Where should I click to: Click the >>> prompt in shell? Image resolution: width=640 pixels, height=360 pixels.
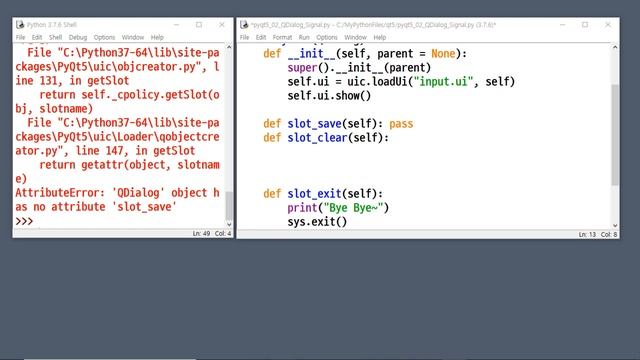[24, 221]
